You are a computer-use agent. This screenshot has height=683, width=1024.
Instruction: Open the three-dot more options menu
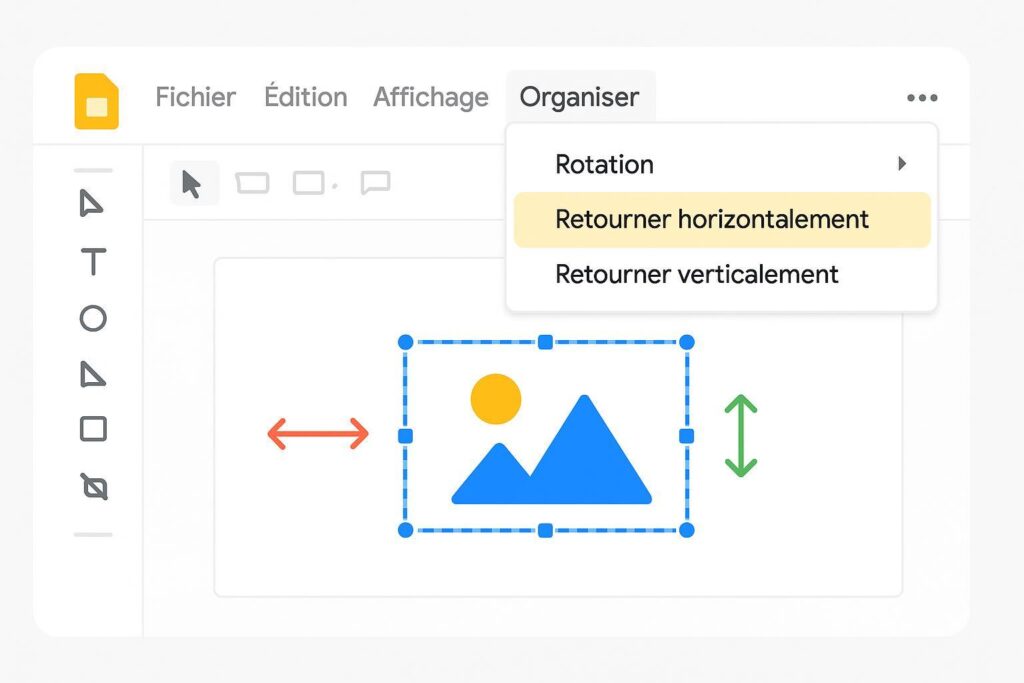[921, 98]
